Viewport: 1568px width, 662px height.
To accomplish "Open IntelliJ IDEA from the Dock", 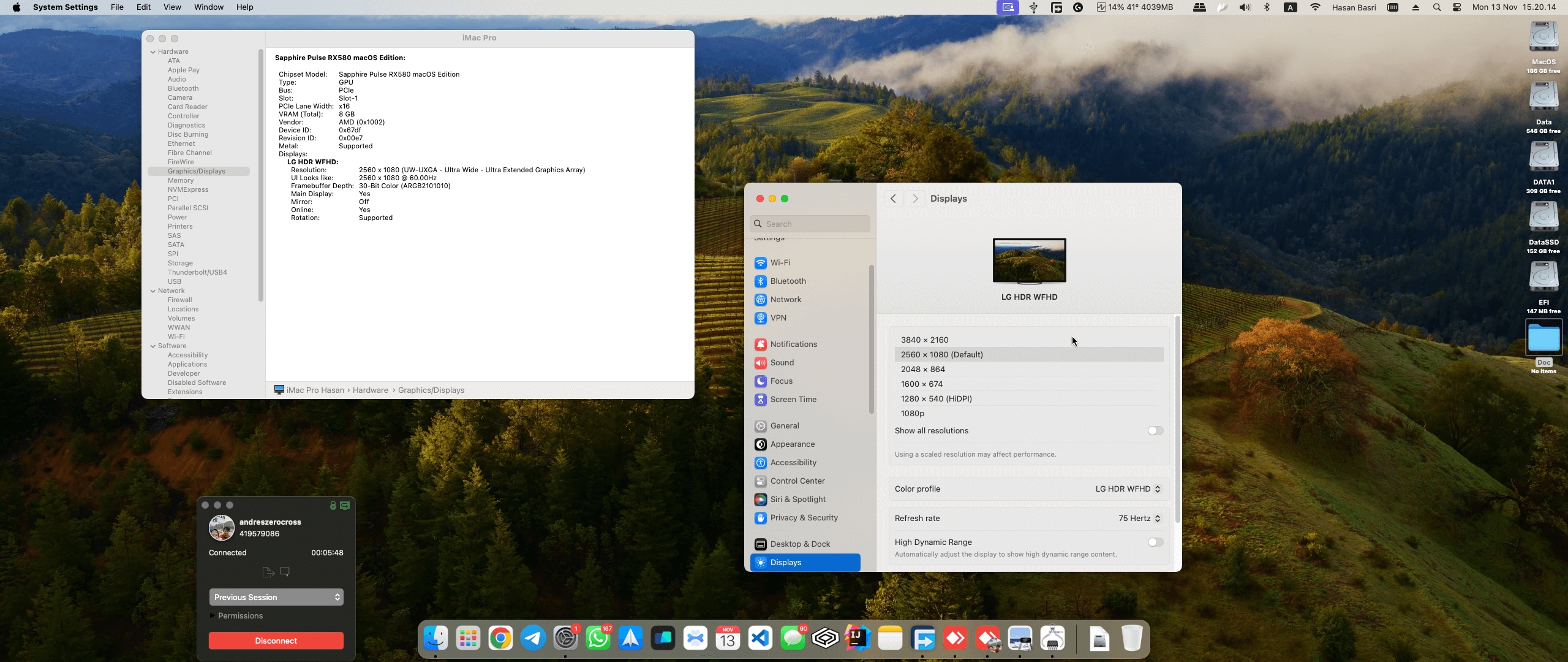I will (858, 639).
